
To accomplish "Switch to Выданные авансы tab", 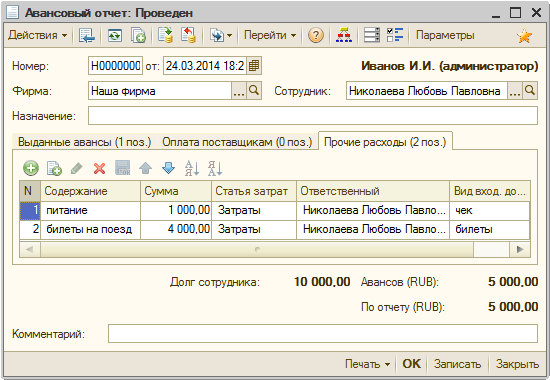I will [x=85, y=142].
